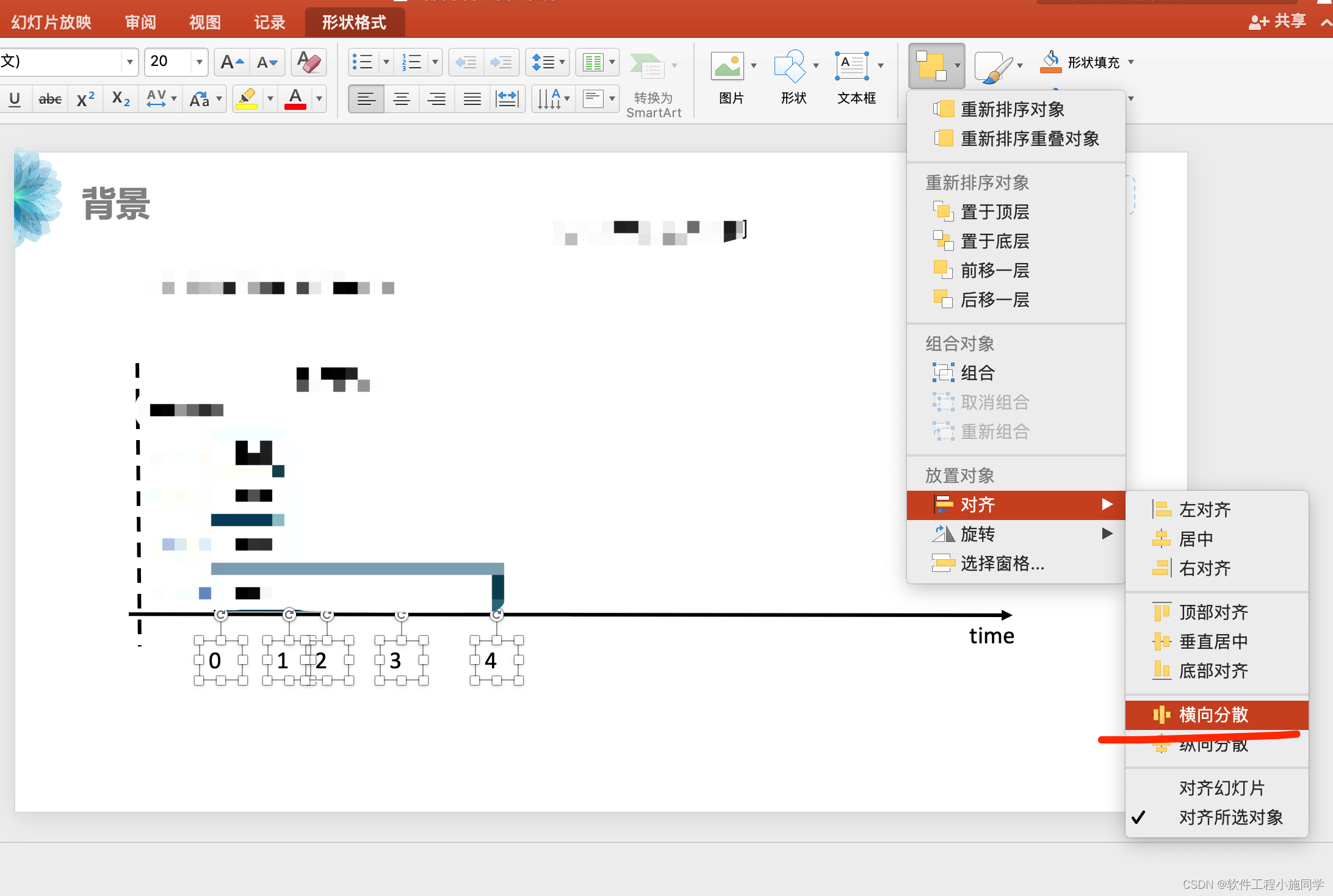Select 横向分散 from align submenu
Viewport: 1333px width, 896px height.
(1213, 715)
